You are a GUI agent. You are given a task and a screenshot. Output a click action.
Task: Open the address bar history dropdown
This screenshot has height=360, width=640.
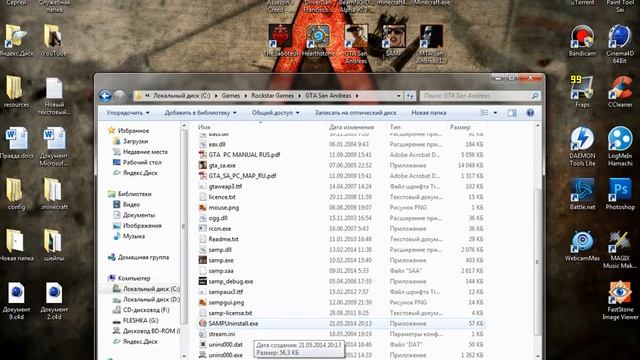[x=398, y=96]
